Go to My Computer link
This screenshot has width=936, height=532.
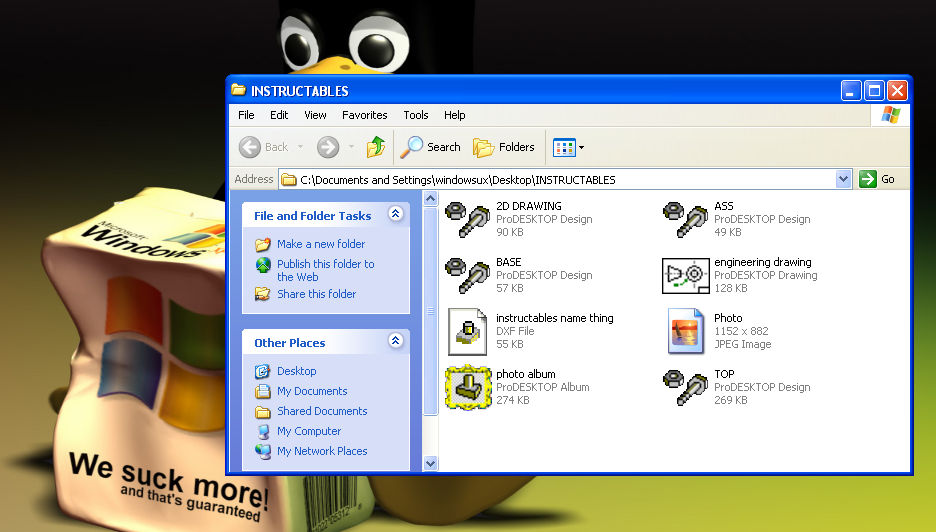click(309, 431)
